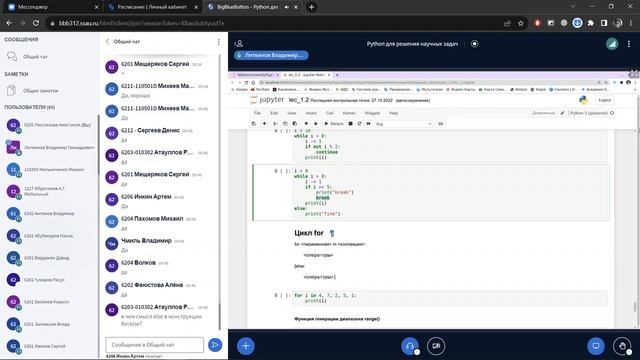Screen dimensions: 640x360
Task: Open the Kernel menu in shared Jupyter
Action: 349,113
